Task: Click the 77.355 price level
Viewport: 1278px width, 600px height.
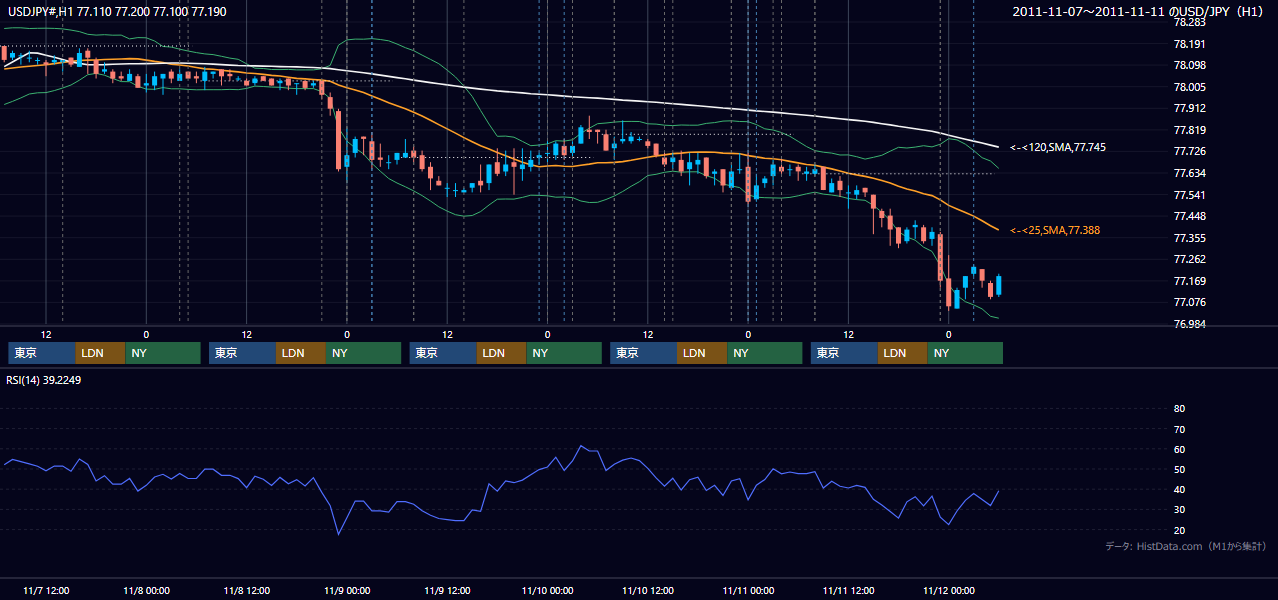Action: click(1189, 238)
